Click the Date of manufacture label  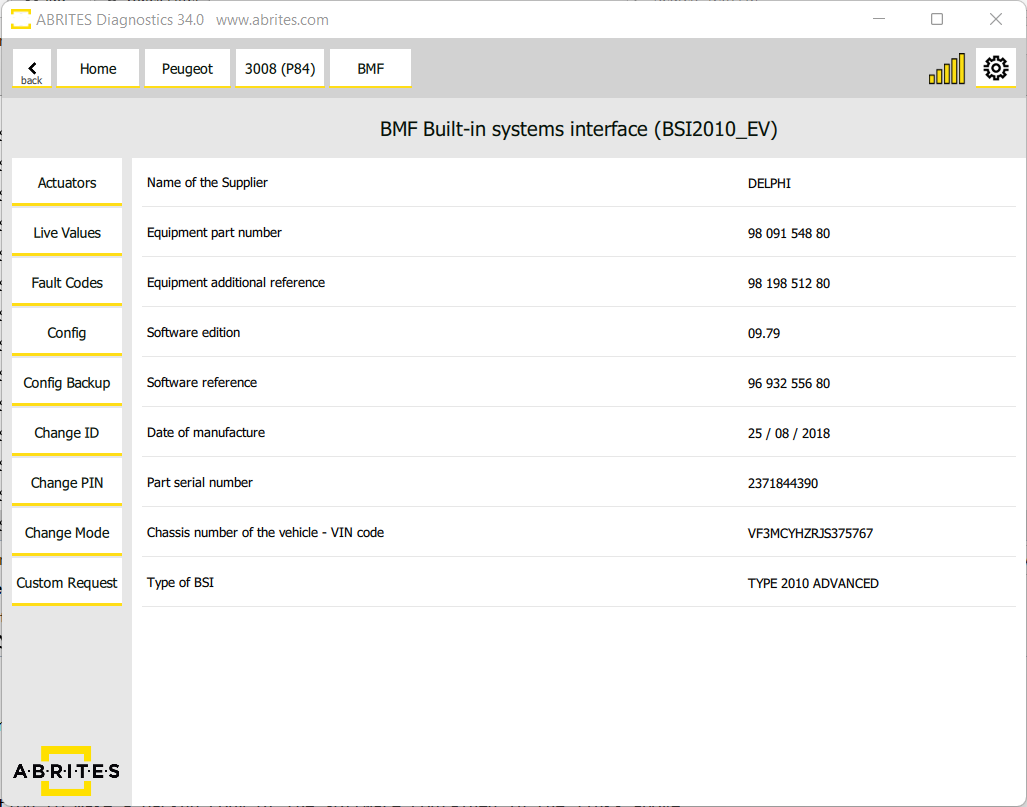pos(206,432)
